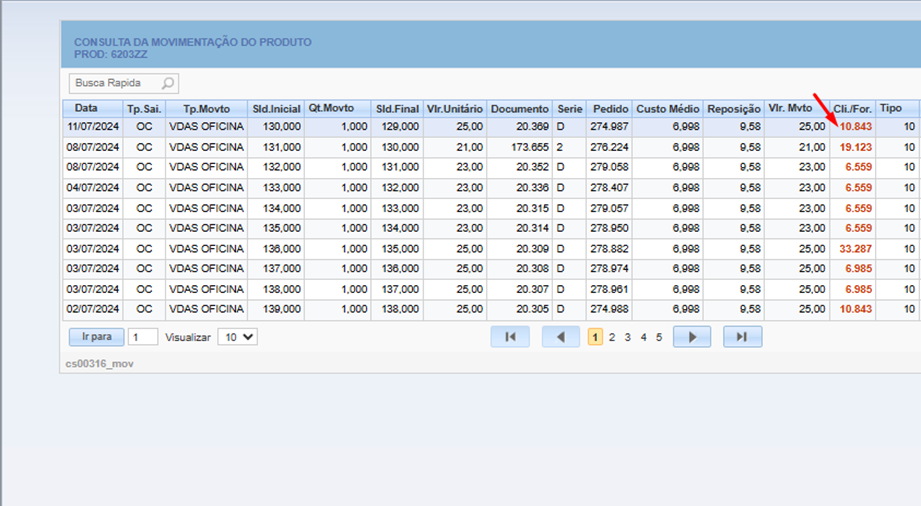Sort by the Custo Médio column header
Image resolution: width=921 pixels, height=506 pixels.
668,108
